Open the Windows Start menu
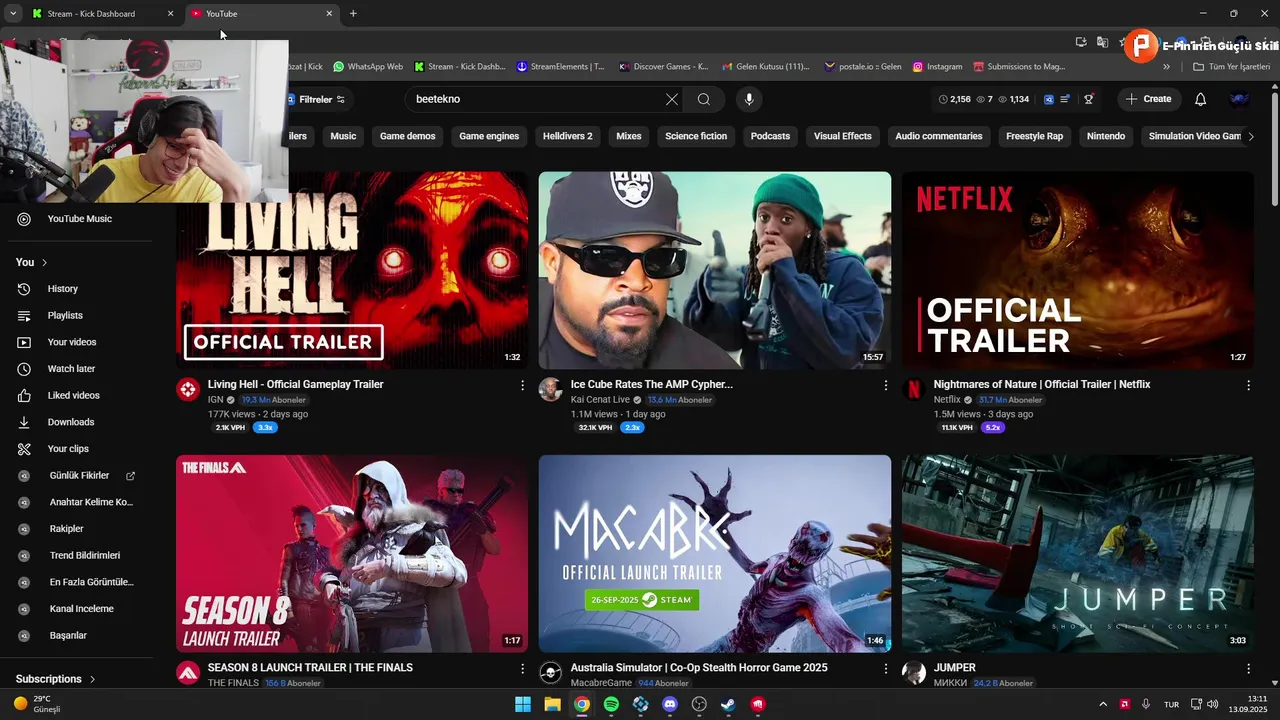The width and height of the screenshot is (1280, 720). (x=523, y=704)
